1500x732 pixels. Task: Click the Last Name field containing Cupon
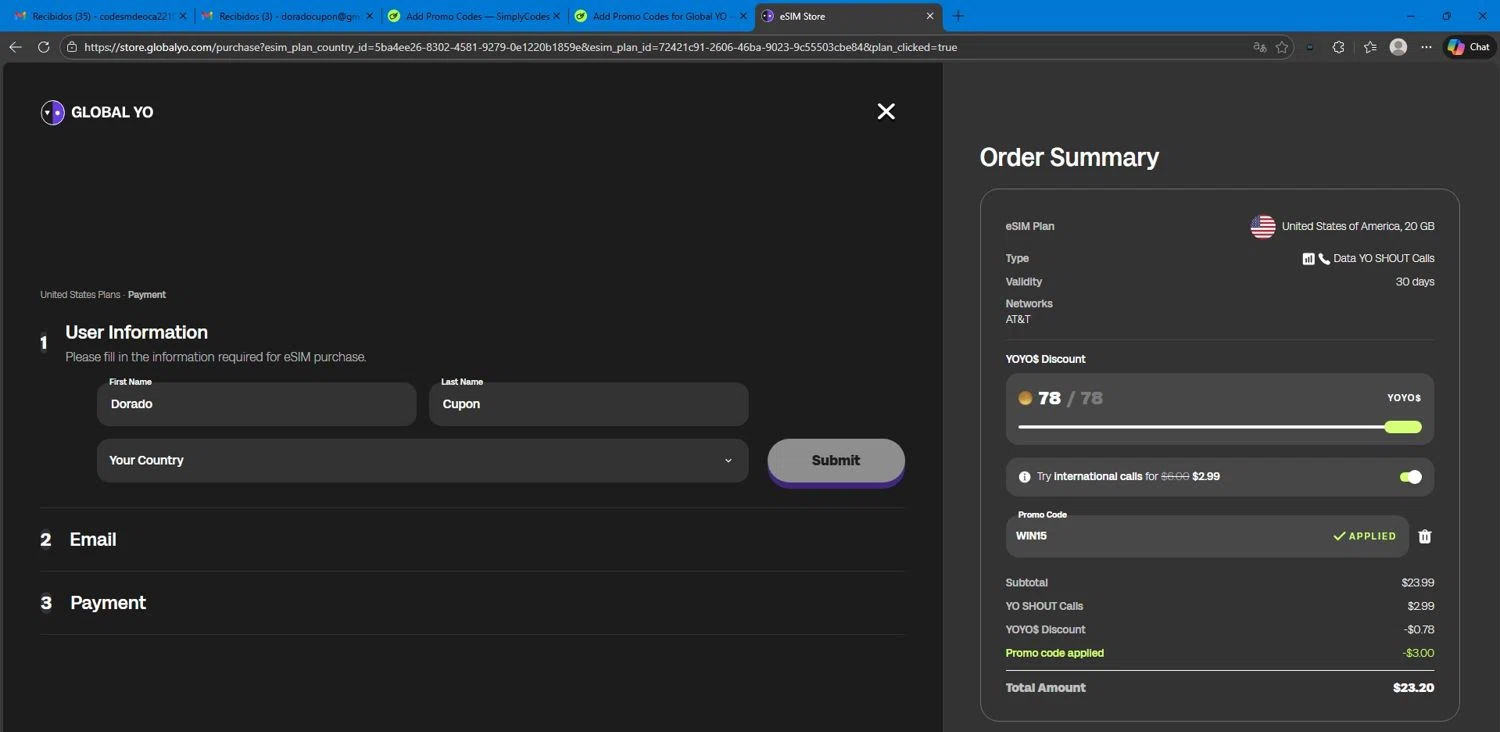[588, 404]
